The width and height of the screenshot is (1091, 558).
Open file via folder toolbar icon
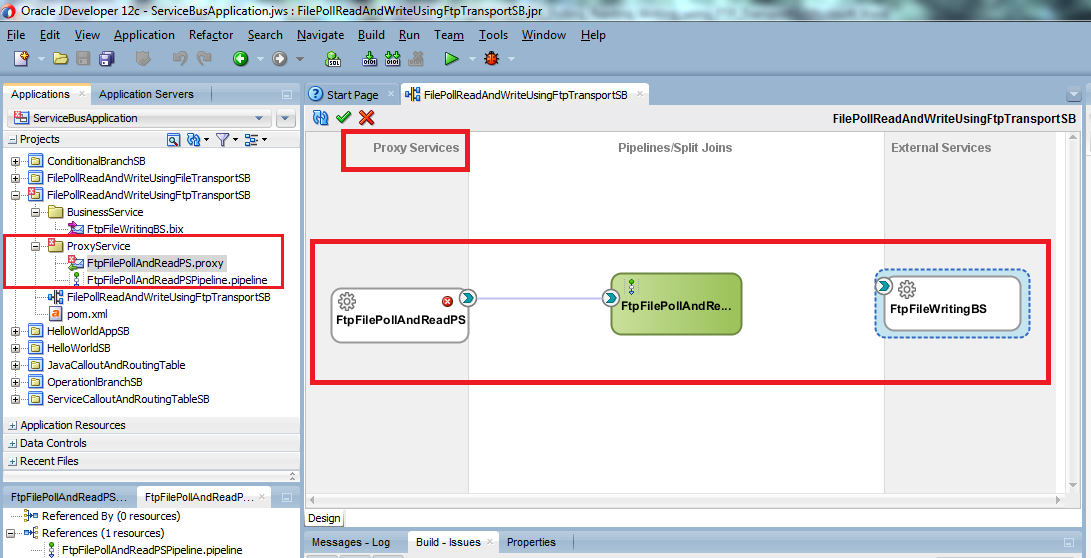tap(61, 59)
